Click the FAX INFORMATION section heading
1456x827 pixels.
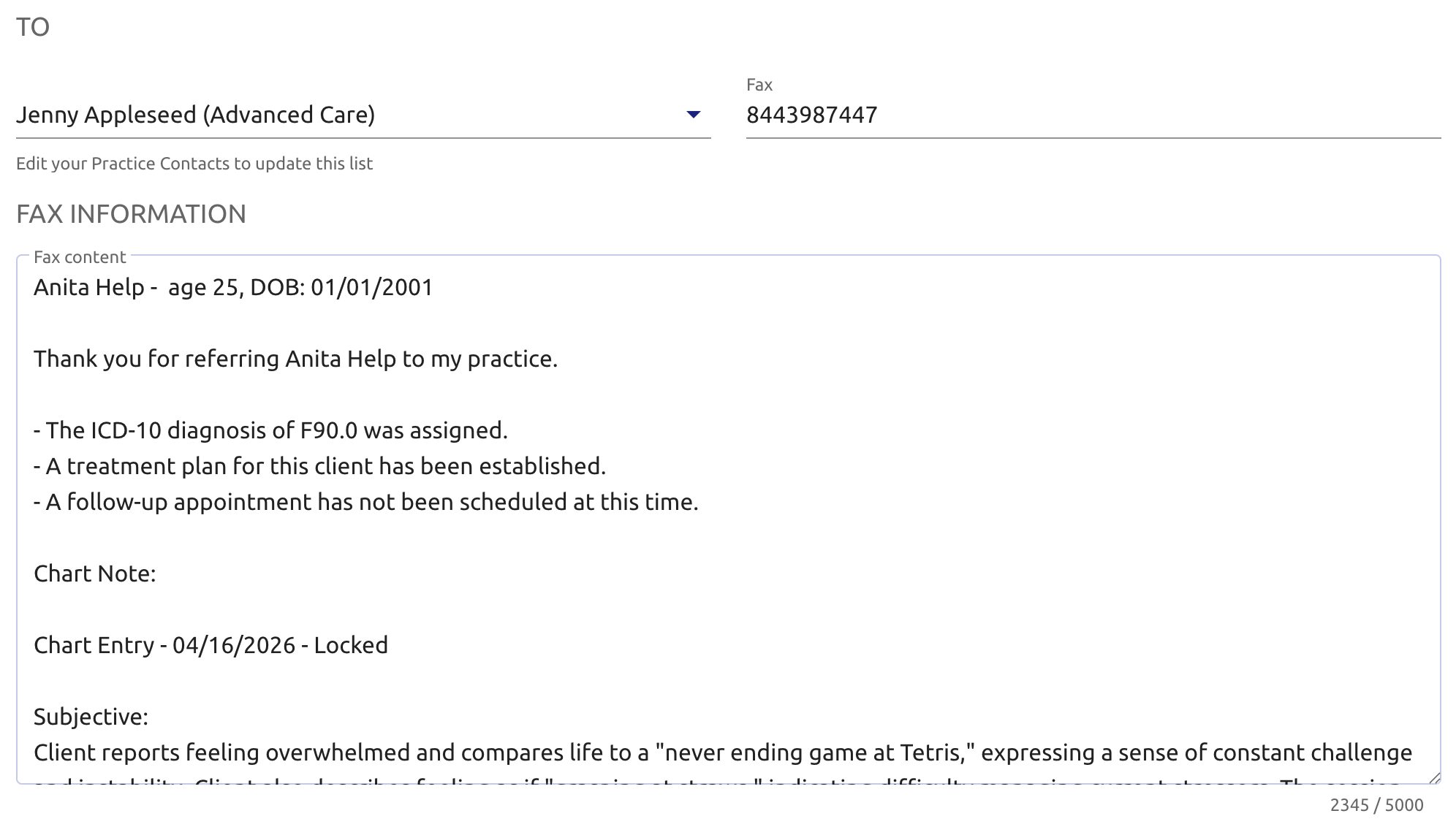(x=132, y=214)
